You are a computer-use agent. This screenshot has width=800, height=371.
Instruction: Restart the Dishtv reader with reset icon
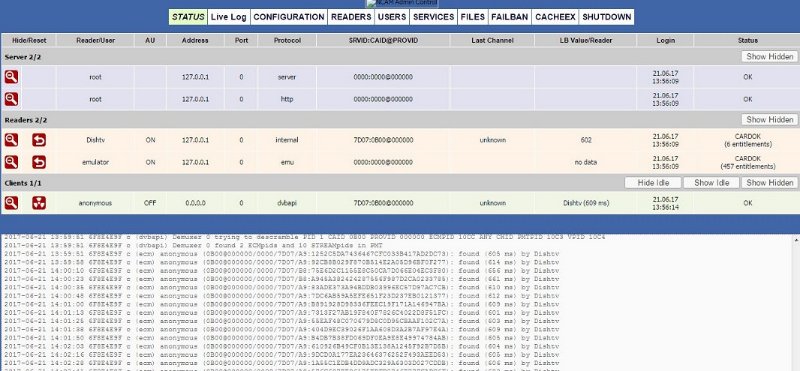(39, 140)
